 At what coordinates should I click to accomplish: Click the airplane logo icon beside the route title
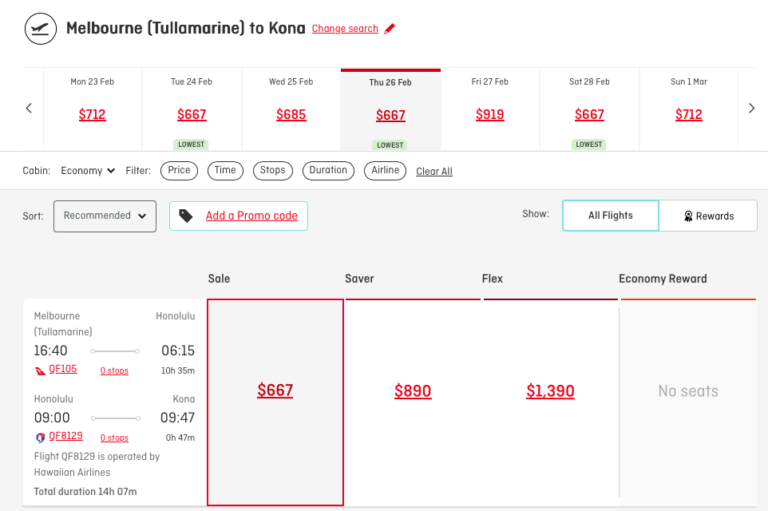click(x=40, y=29)
